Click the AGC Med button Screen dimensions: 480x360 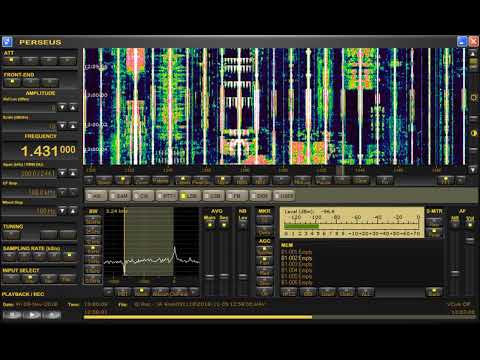click(264, 272)
